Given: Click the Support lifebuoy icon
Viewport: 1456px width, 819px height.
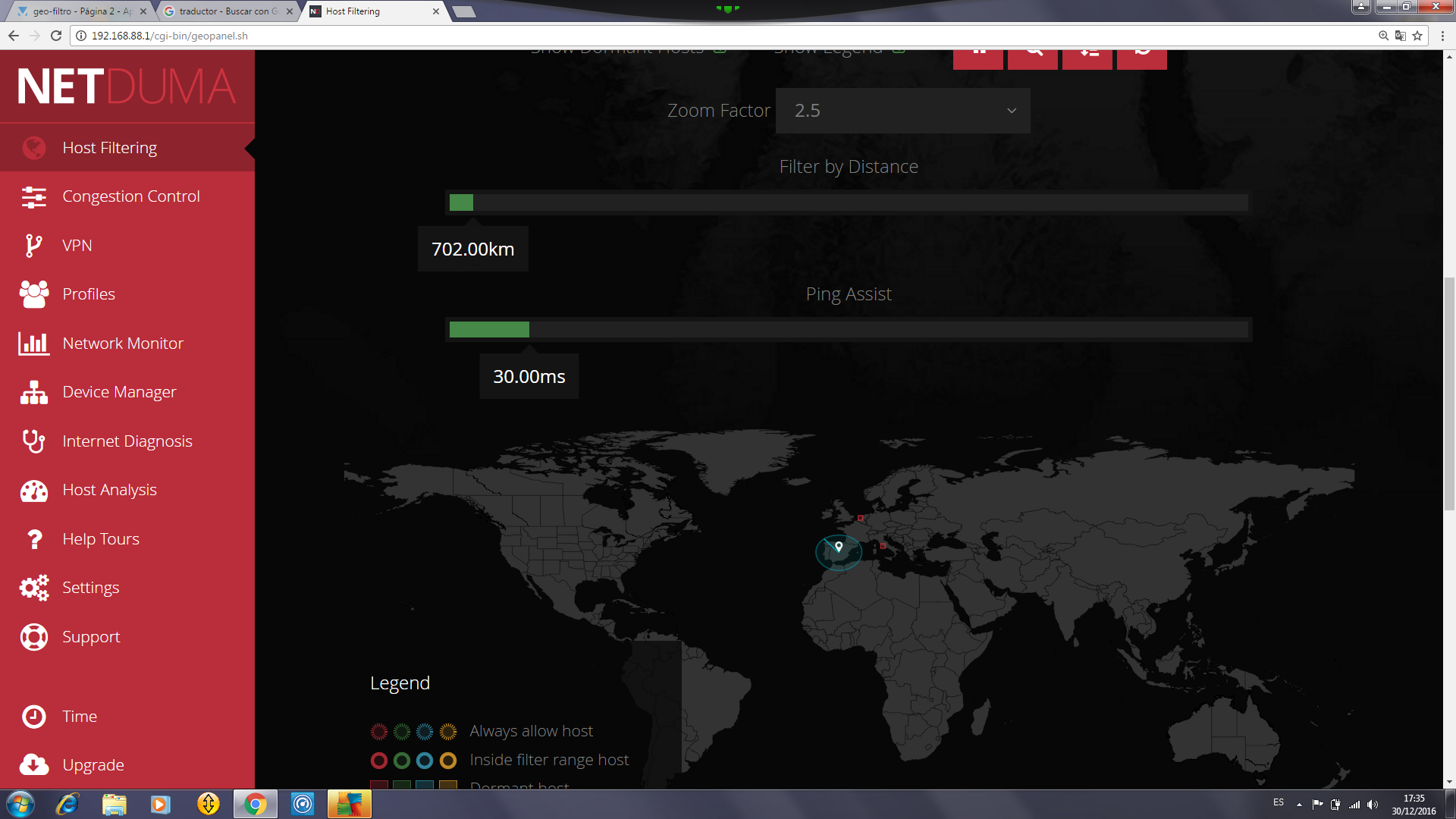Looking at the screenshot, I should (x=33, y=637).
